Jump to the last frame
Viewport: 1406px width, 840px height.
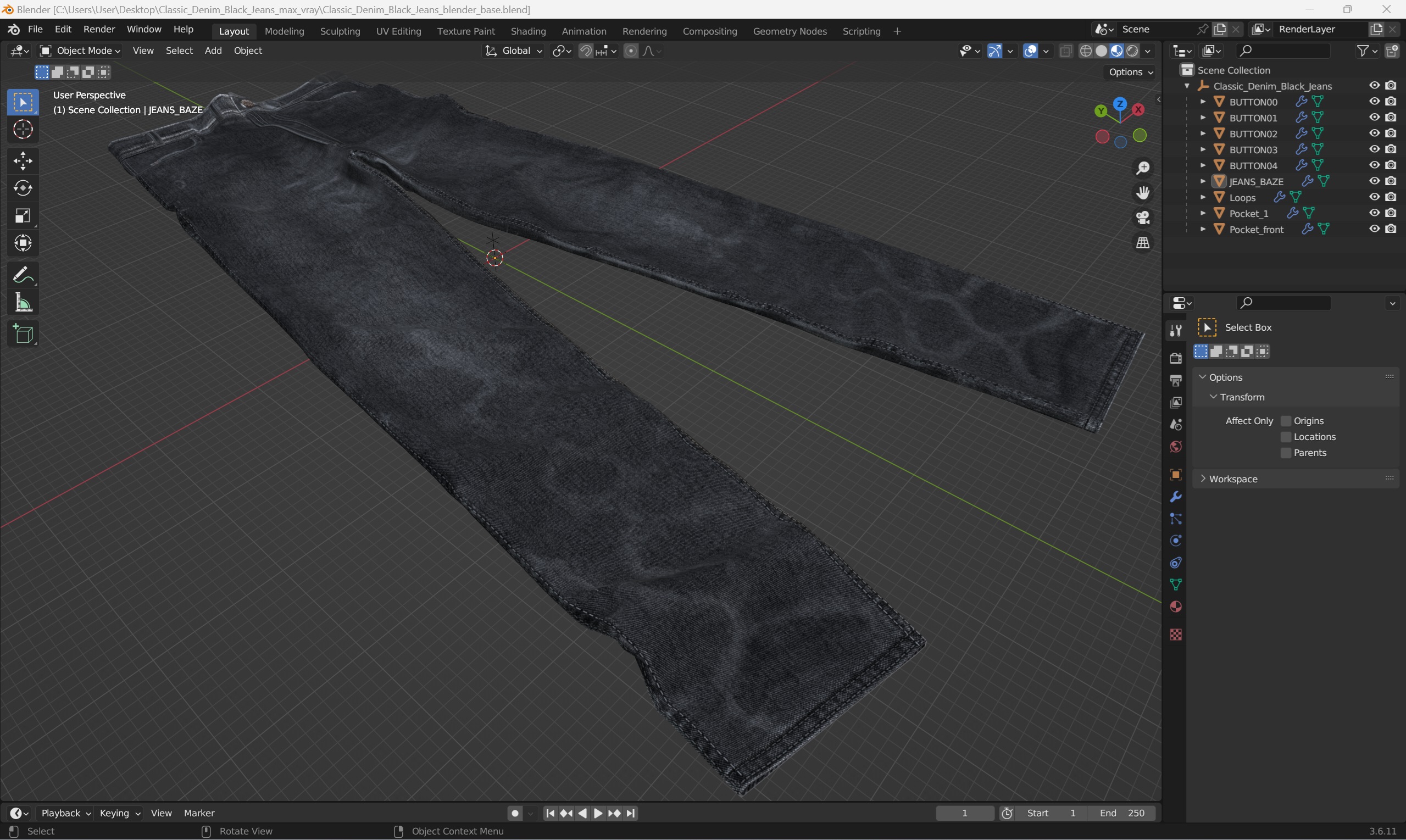[x=631, y=814]
